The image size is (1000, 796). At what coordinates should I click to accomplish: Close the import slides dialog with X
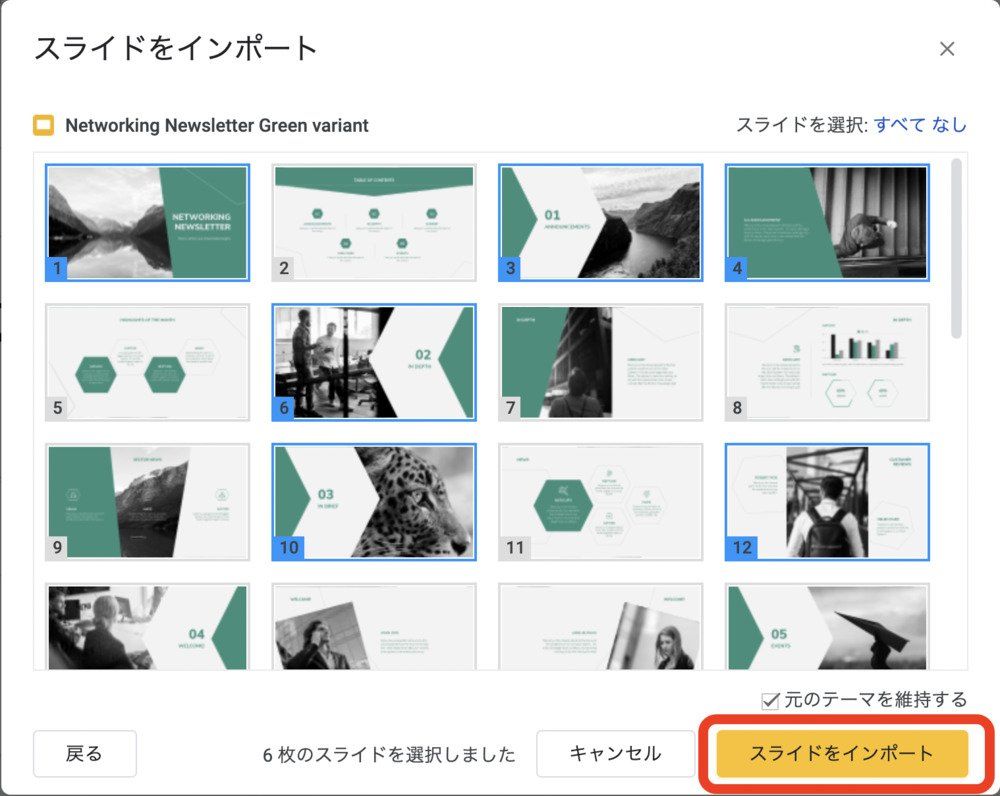[947, 49]
